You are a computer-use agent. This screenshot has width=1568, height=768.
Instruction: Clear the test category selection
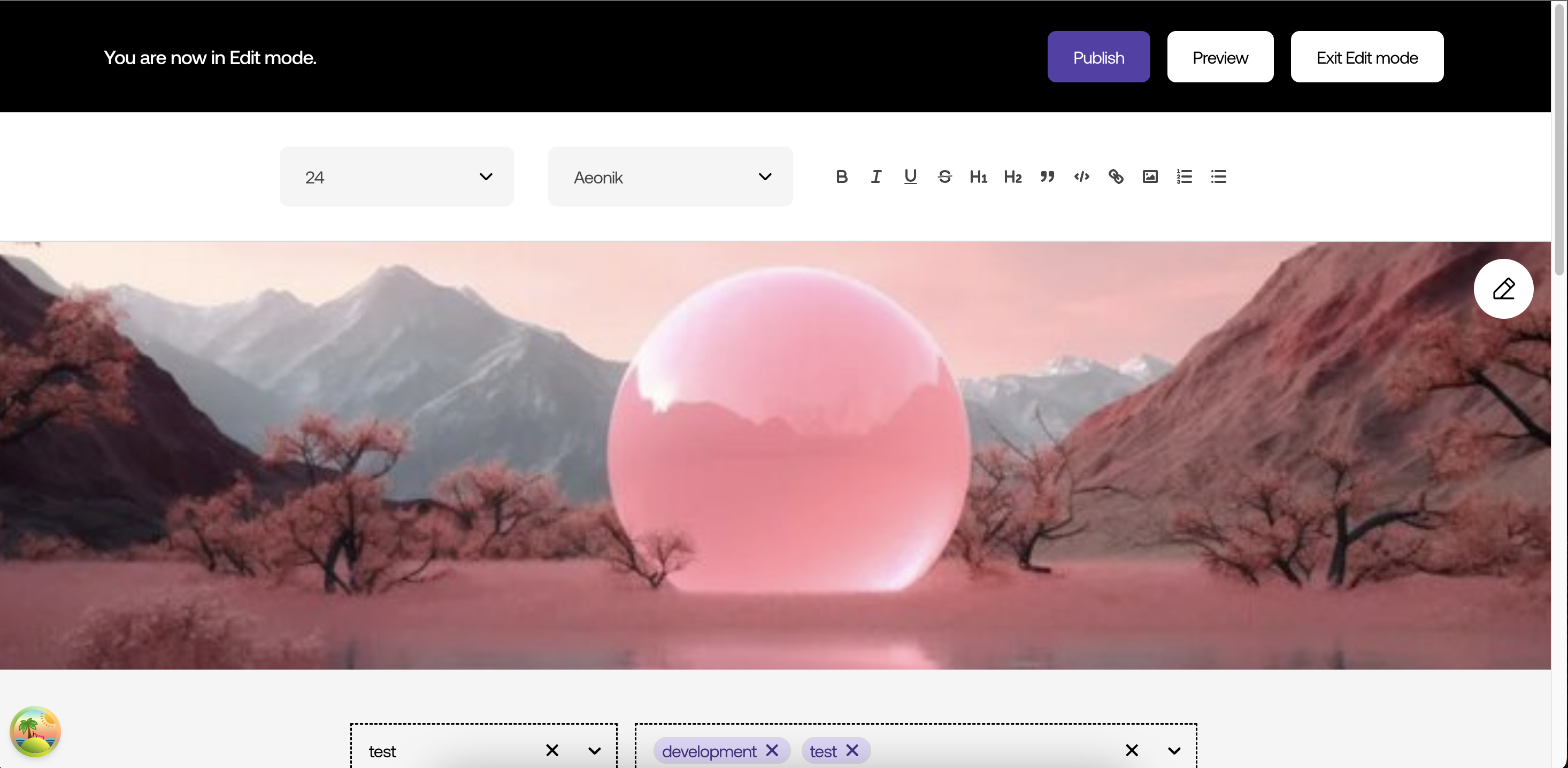pos(552,750)
